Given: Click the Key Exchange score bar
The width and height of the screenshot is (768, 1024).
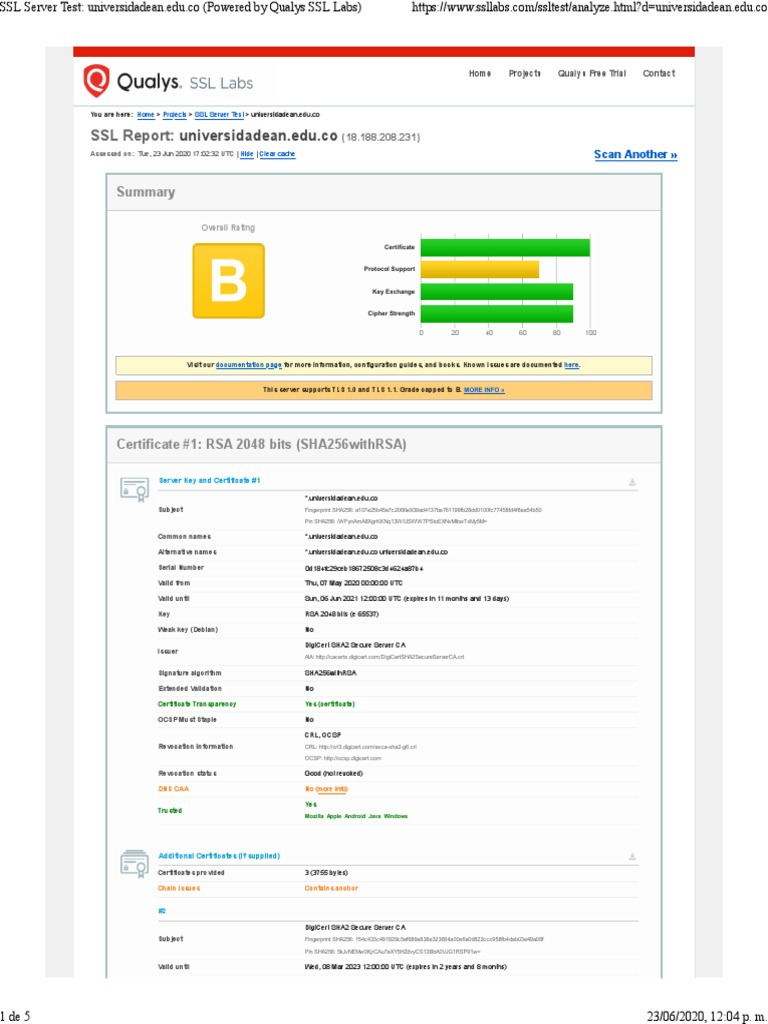Looking at the screenshot, I should coord(497,292).
